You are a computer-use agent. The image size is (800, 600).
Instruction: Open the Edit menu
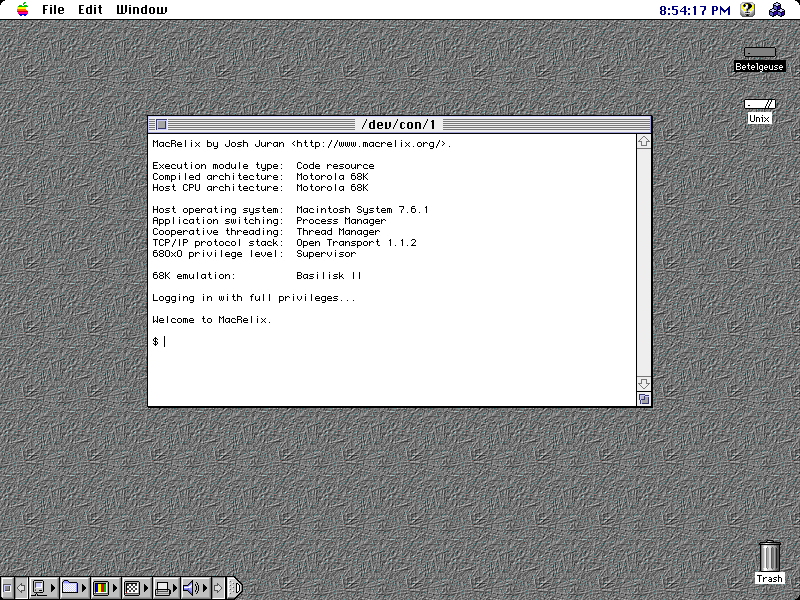[x=90, y=10]
